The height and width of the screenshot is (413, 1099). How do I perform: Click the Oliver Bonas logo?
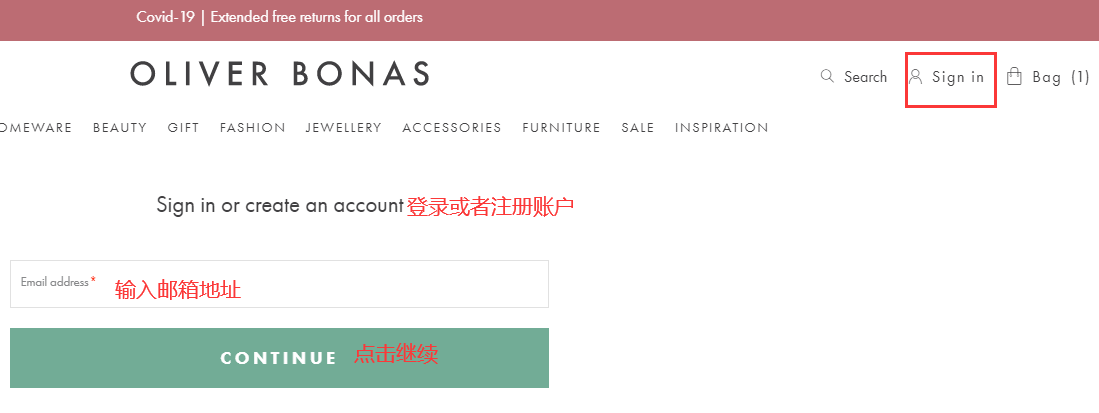(x=280, y=74)
